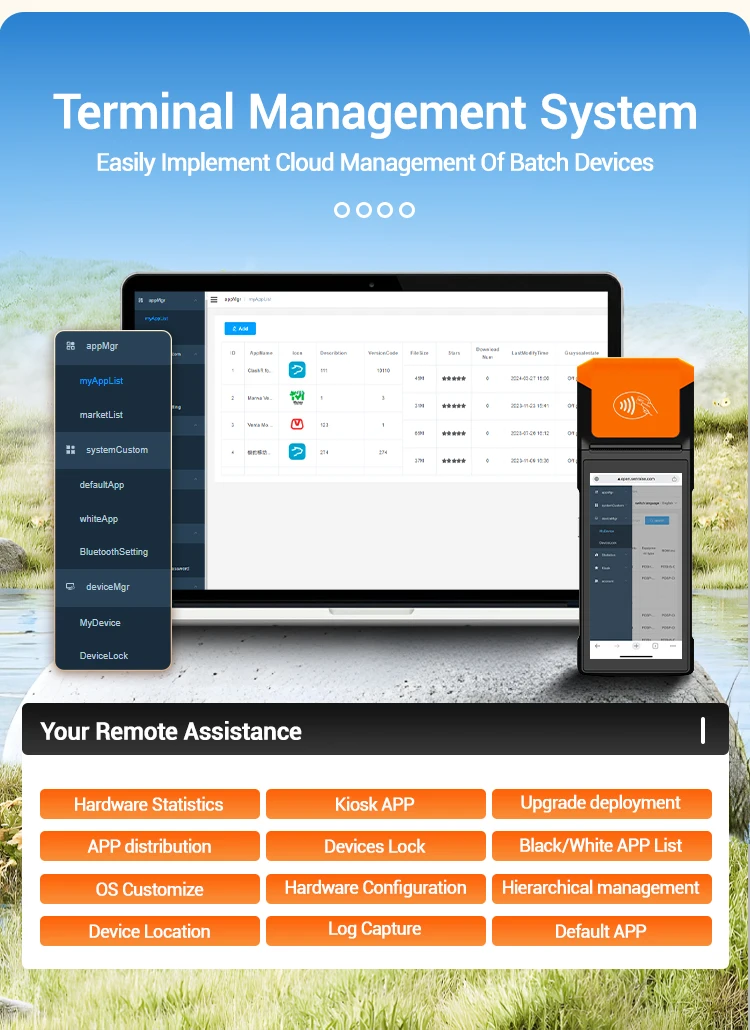
Task: Open MyDevice in the floating sidebar
Action: [100, 623]
